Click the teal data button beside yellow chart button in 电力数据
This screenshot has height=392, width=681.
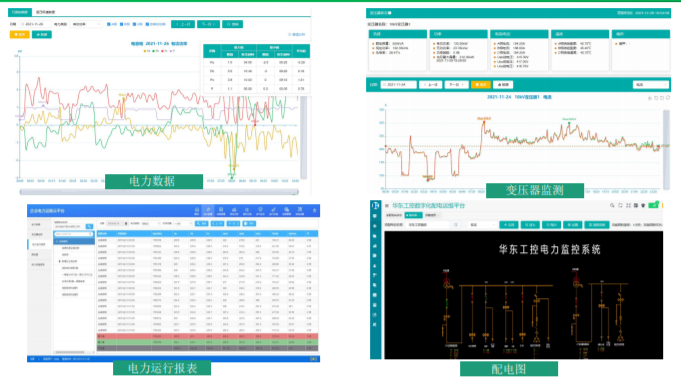tap(42, 34)
